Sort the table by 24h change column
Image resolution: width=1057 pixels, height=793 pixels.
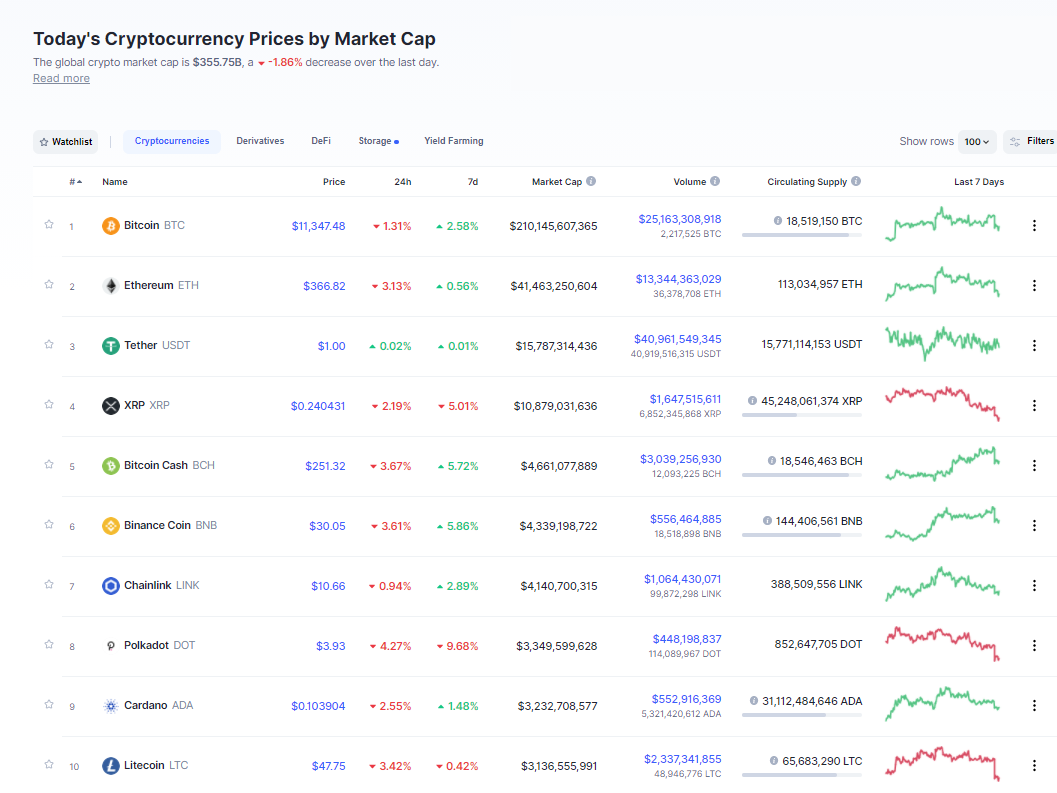pyautogui.click(x=402, y=182)
